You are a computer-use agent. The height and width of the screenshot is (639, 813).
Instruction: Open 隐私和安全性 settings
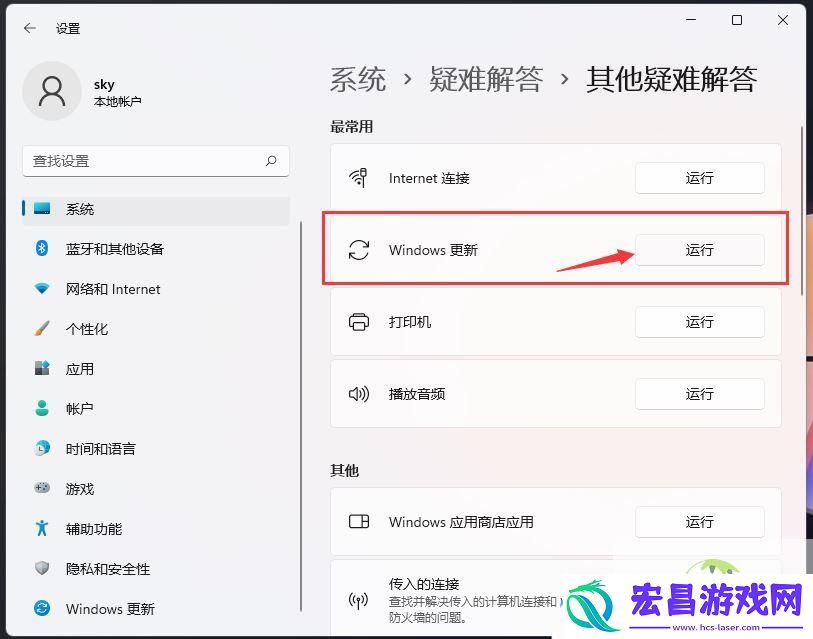[x=156, y=568]
